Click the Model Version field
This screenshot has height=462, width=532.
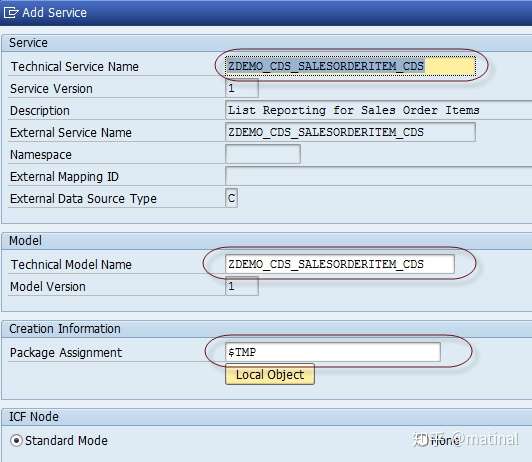pos(242,286)
